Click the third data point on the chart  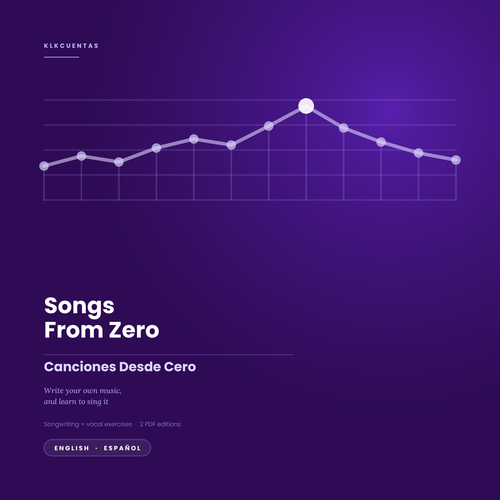tap(119, 162)
